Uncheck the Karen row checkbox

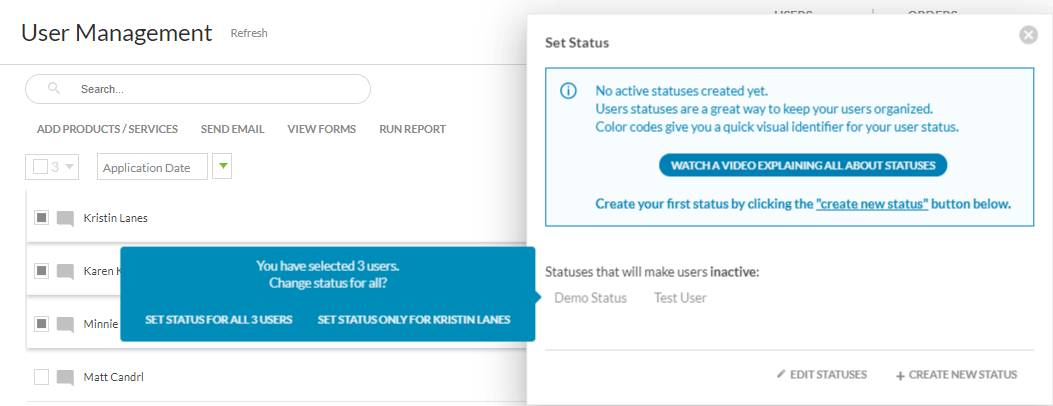pyautogui.click(x=42, y=271)
